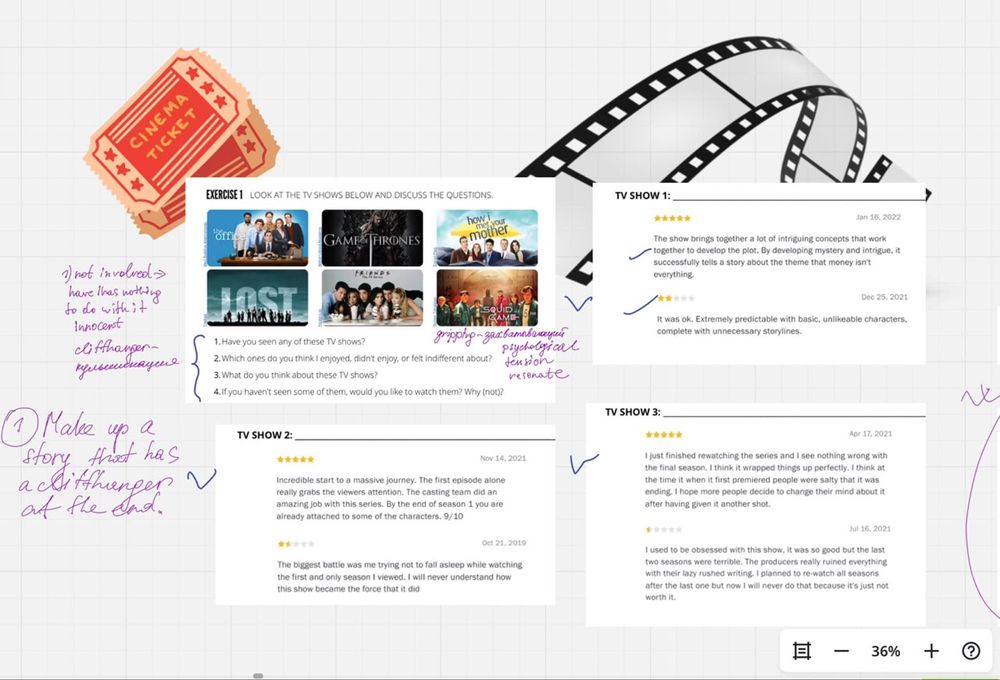Click the five-star rating under TV Show 1
1000x680 pixels.
[672, 218]
